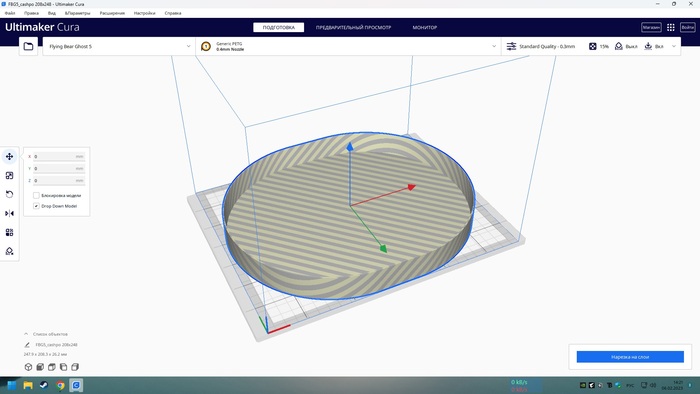Expand Standard Quality print settings panel

pyautogui.click(x=591, y=46)
